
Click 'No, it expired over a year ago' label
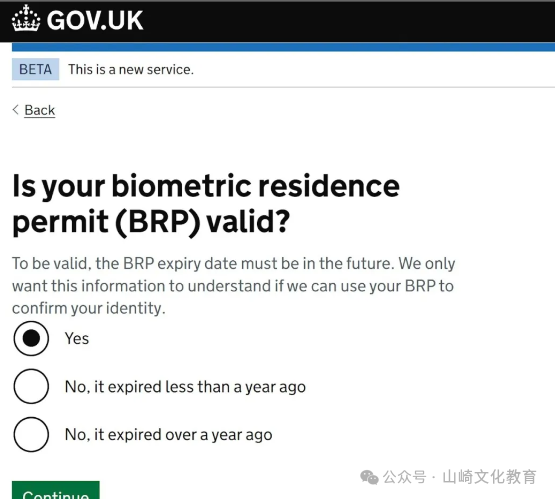point(168,435)
